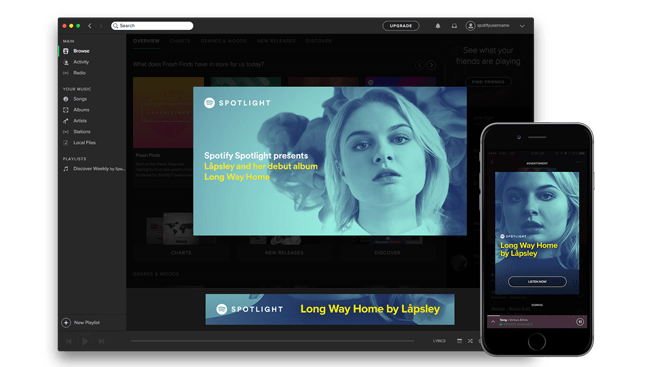
Task: Skip to the next track
Action: click(x=101, y=341)
